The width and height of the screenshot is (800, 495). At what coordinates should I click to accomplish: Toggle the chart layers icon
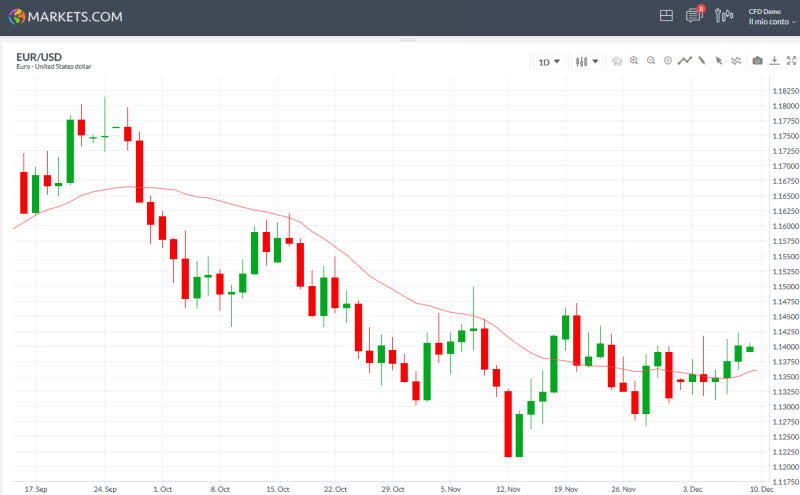click(617, 61)
